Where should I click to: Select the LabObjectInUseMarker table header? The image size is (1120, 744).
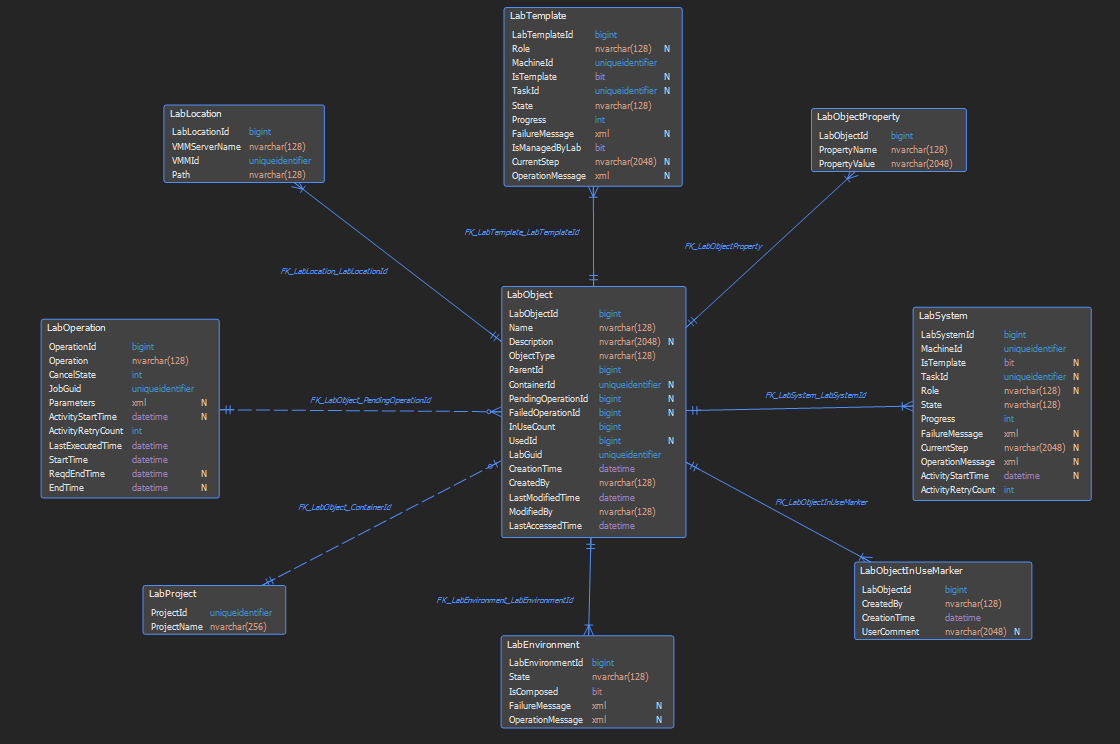coord(912,571)
